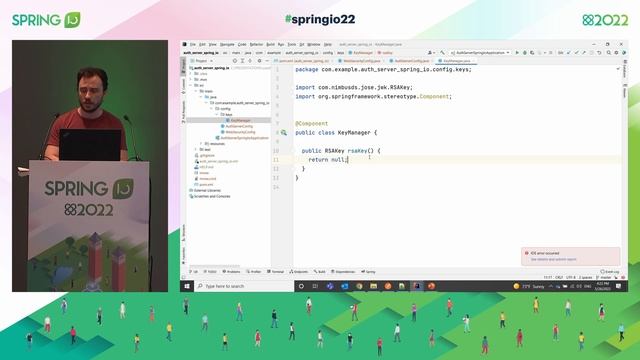Collapse the config package node
Viewport: 640px width, 360px height.
(211, 109)
